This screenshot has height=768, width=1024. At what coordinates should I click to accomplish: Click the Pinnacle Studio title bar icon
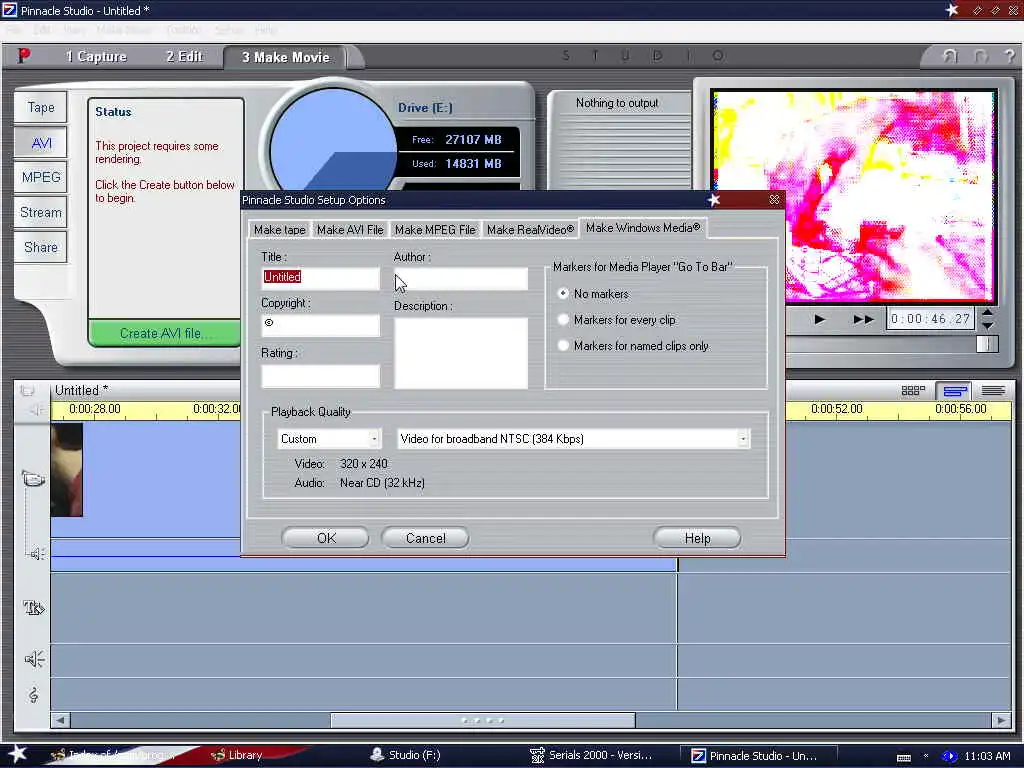click(9, 10)
